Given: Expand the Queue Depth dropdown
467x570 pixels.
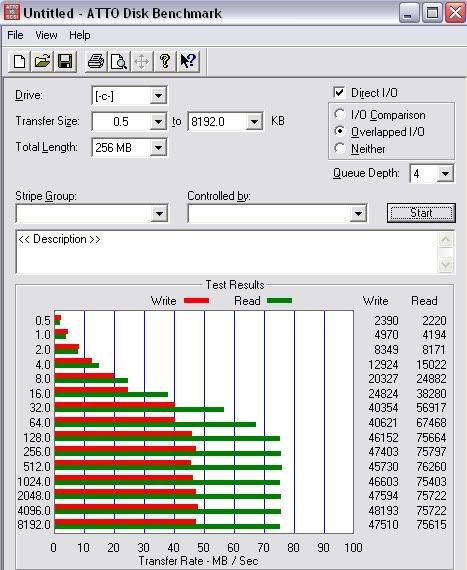Looking at the screenshot, I should click(x=445, y=173).
